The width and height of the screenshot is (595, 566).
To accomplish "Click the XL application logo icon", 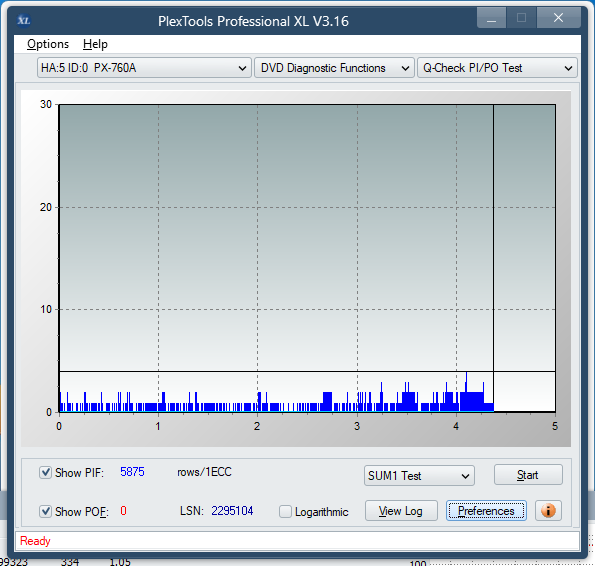I will point(24,20).
